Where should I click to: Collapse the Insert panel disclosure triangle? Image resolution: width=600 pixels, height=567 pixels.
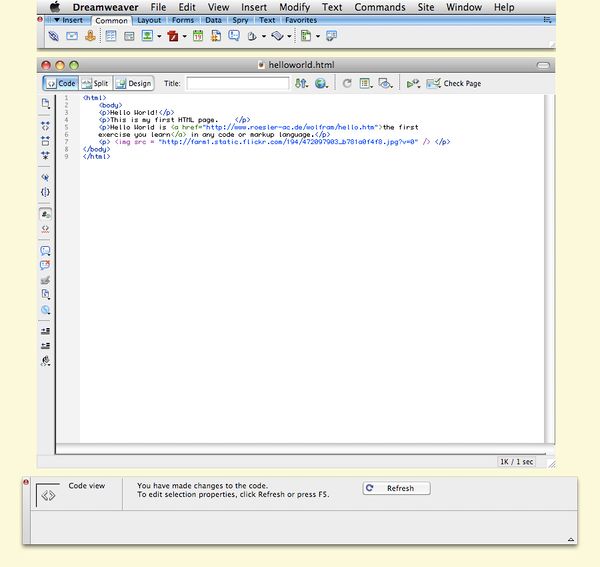point(55,20)
